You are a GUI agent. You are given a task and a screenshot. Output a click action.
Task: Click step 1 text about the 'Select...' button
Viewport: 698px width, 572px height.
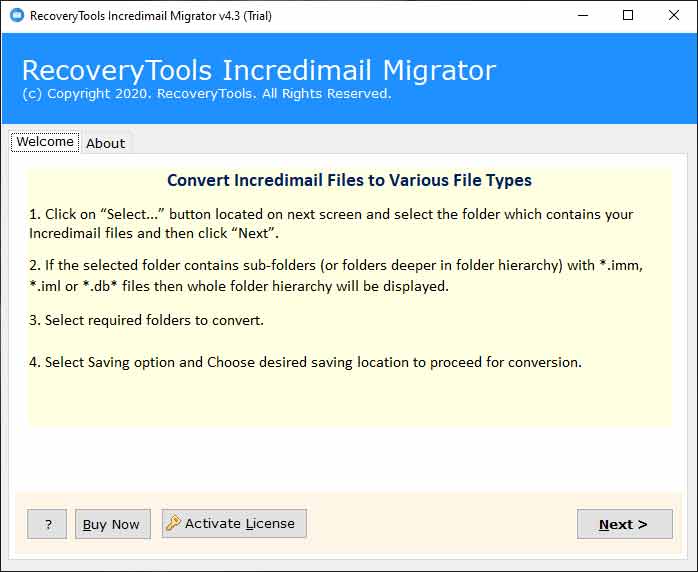click(331, 223)
